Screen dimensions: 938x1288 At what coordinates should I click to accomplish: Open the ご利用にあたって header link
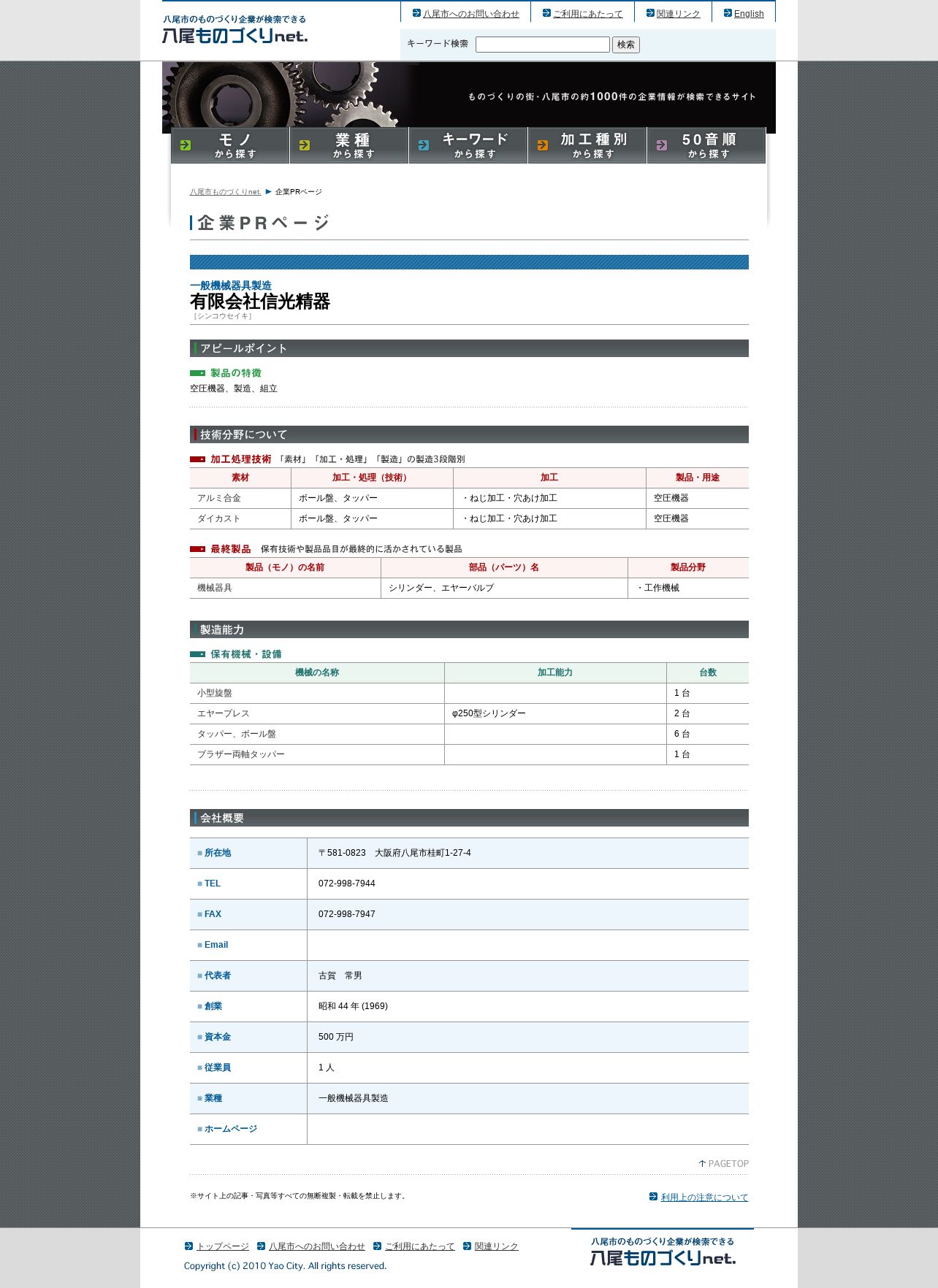pos(588,14)
